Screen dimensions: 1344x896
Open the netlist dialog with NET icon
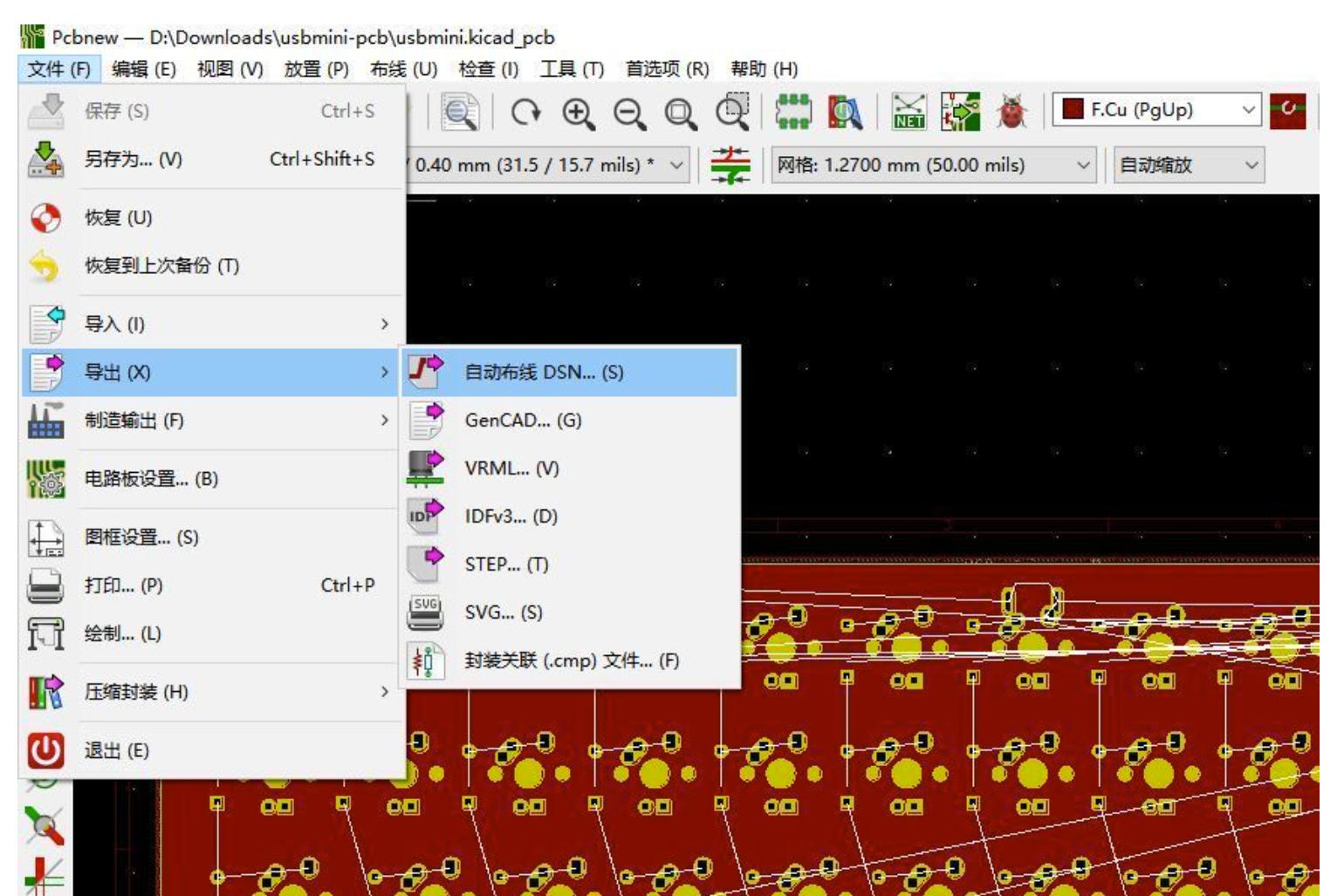pyautogui.click(x=911, y=111)
